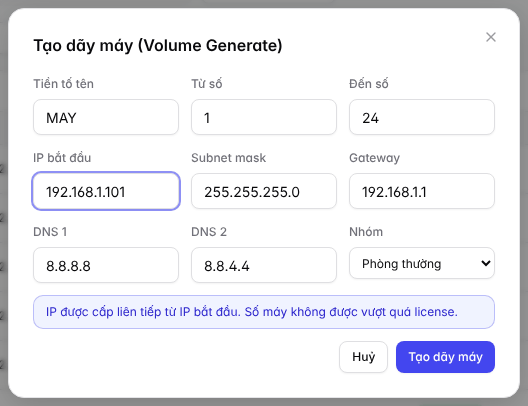Click the DNS 1 label

(50, 232)
